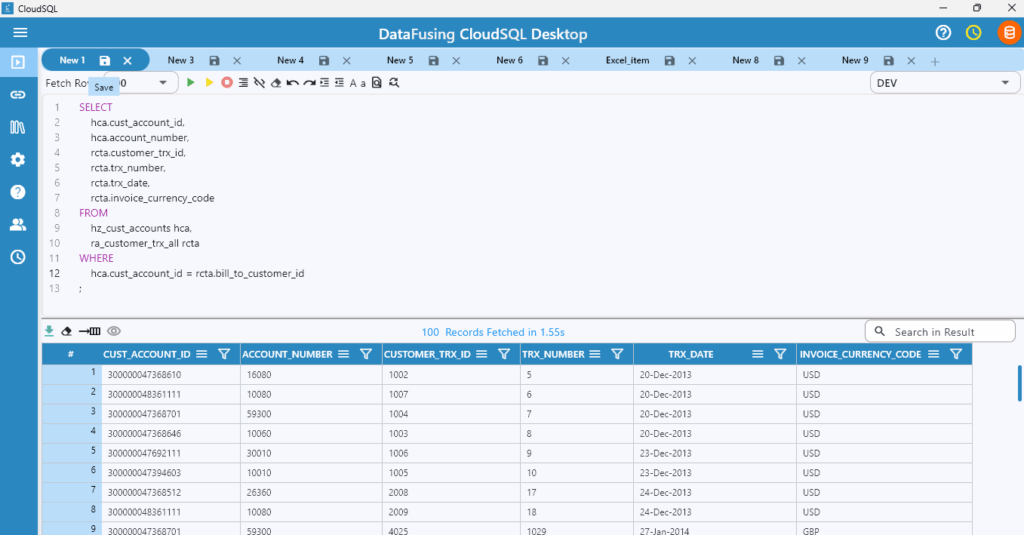
Task: Open the settings gear in the sidebar
Action: click(18, 159)
